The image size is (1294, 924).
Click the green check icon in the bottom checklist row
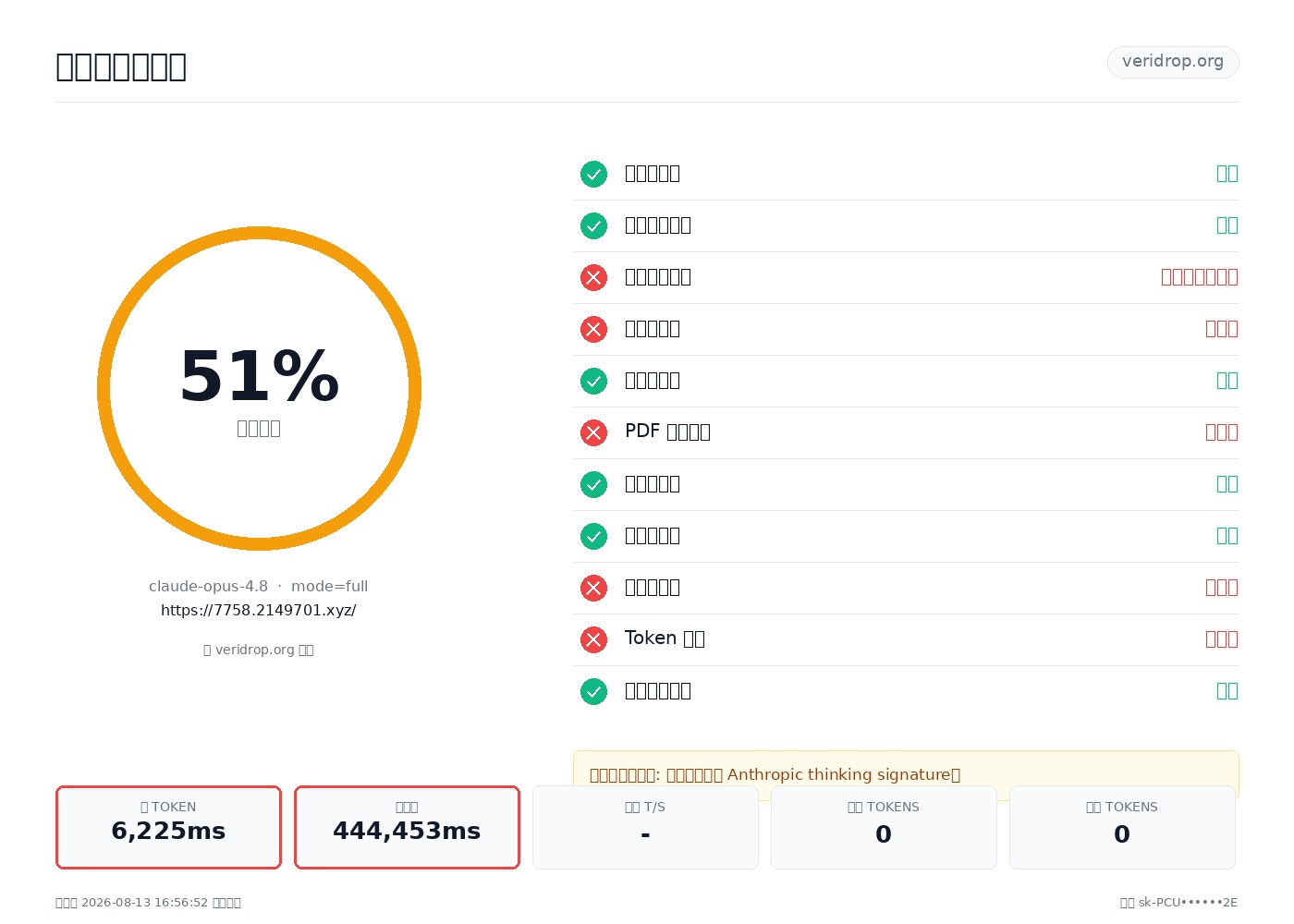(x=593, y=691)
